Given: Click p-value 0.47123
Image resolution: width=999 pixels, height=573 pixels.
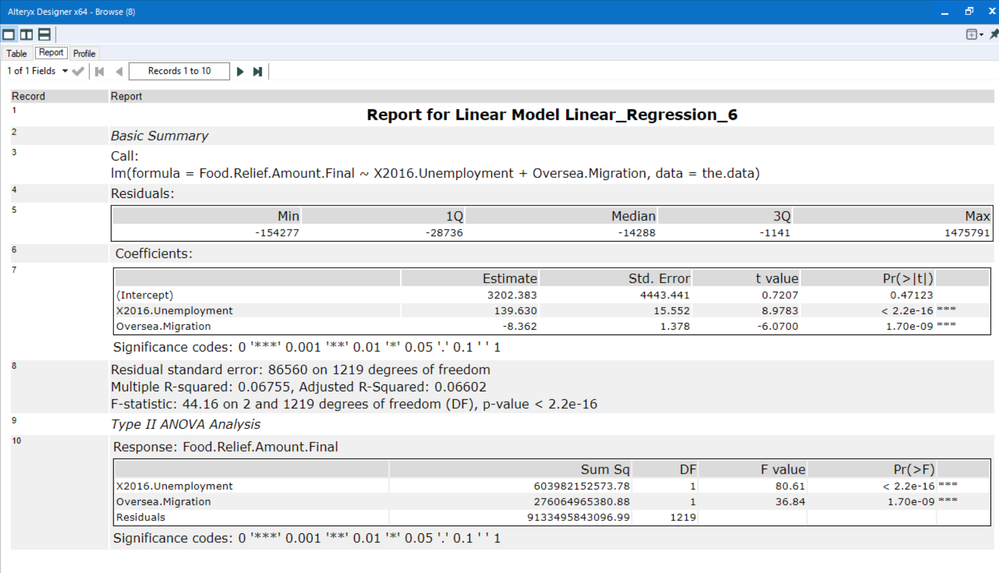Looking at the screenshot, I should pyautogui.click(x=911, y=295).
